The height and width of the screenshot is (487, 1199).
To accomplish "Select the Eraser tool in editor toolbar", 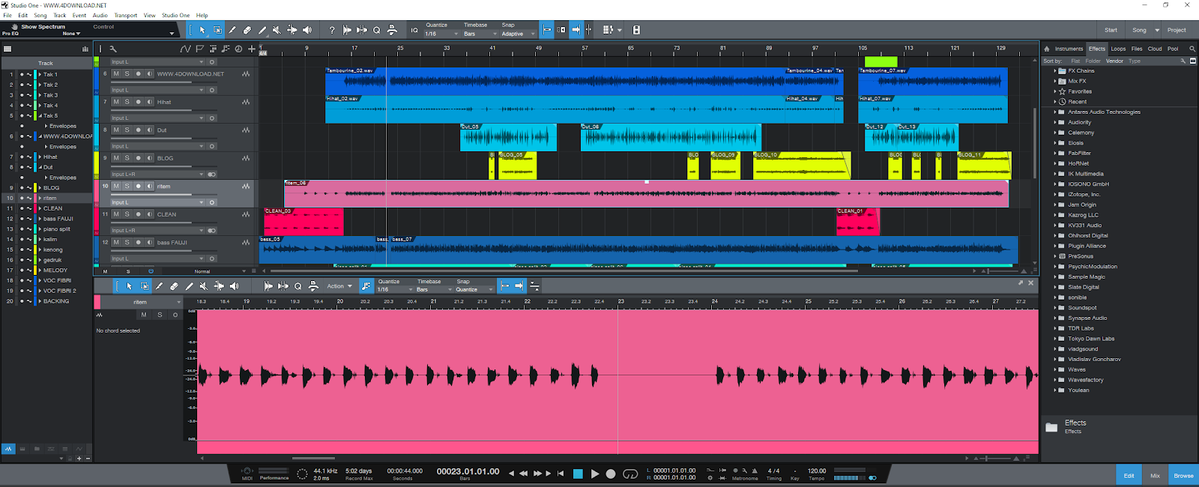I will pyautogui.click(x=174, y=286).
